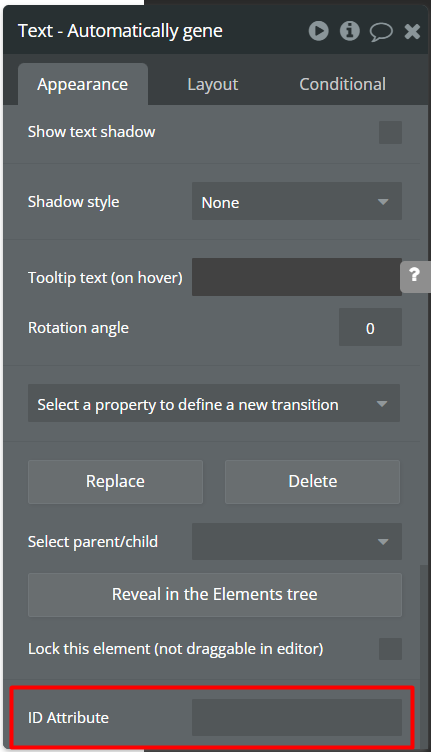The image size is (431, 752).
Task: Open the Shadow style dropdown
Action: click(297, 201)
